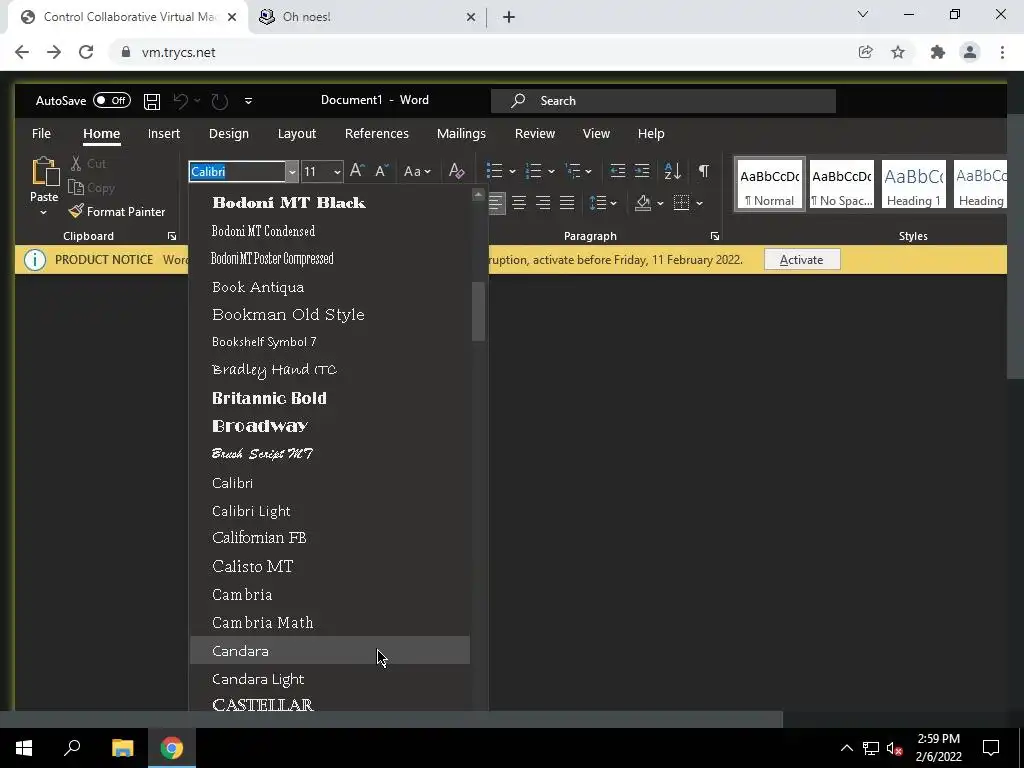Switch to the Layout tab
The image size is (1024, 768).
(x=296, y=133)
